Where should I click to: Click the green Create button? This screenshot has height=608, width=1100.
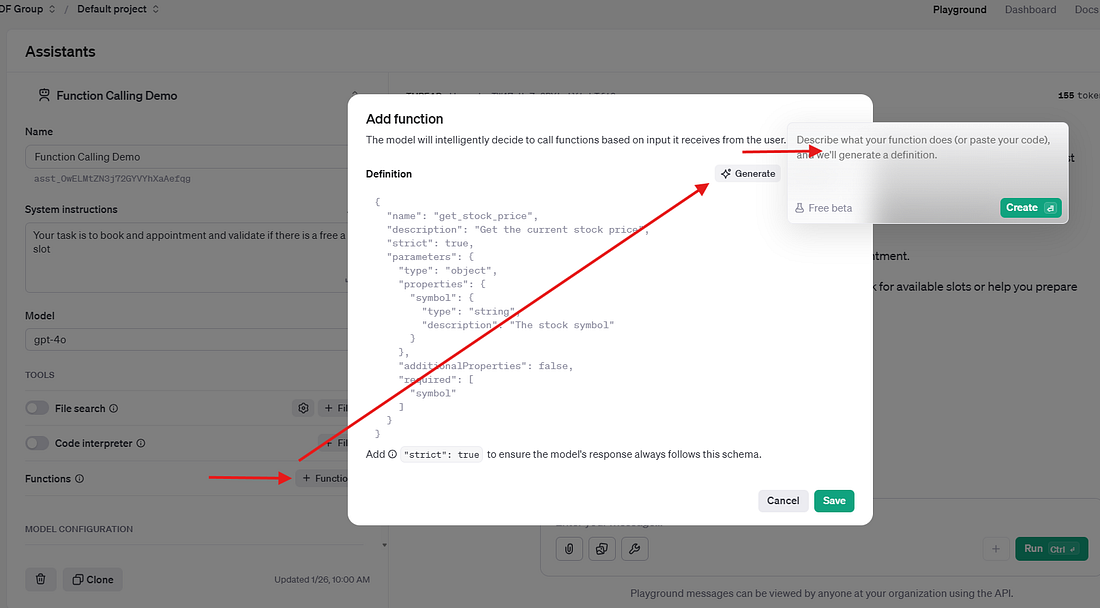click(1031, 208)
